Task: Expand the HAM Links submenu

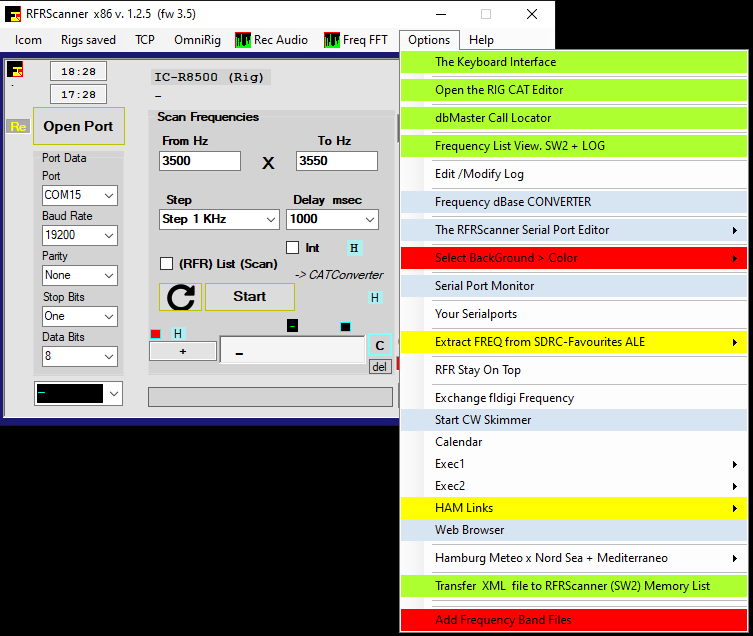Action: (x=574, y=508)
